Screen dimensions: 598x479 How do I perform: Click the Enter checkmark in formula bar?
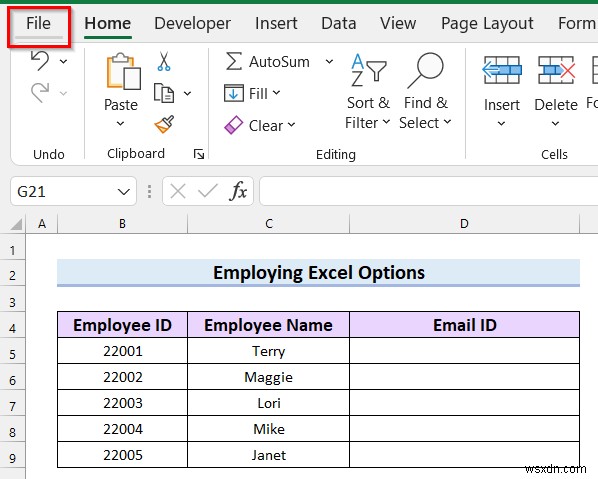point(207,191)
